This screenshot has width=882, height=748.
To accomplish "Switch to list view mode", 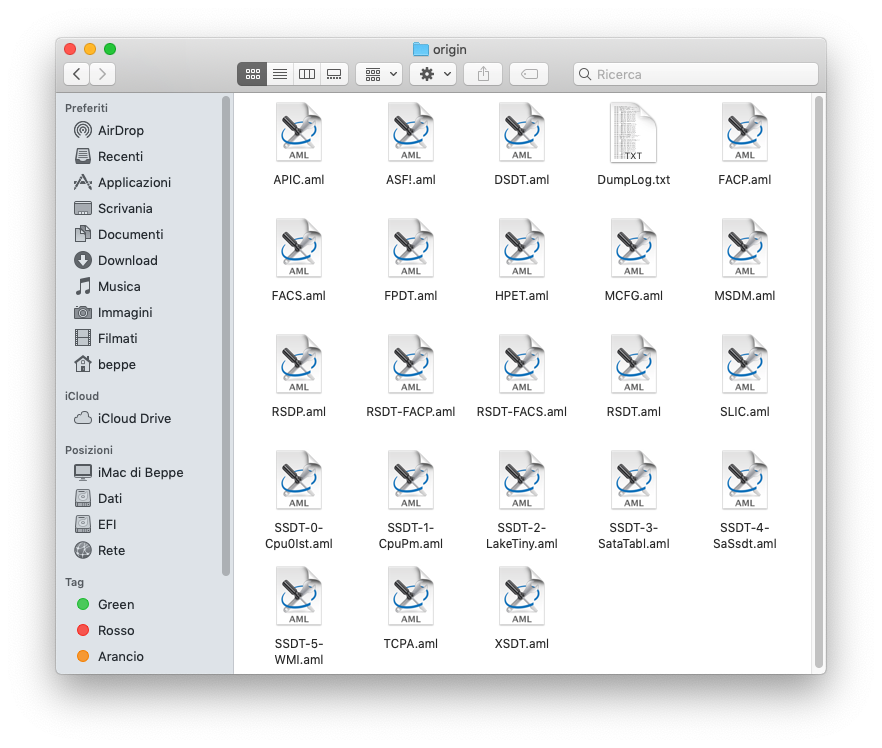I will (x=280, y=74).
